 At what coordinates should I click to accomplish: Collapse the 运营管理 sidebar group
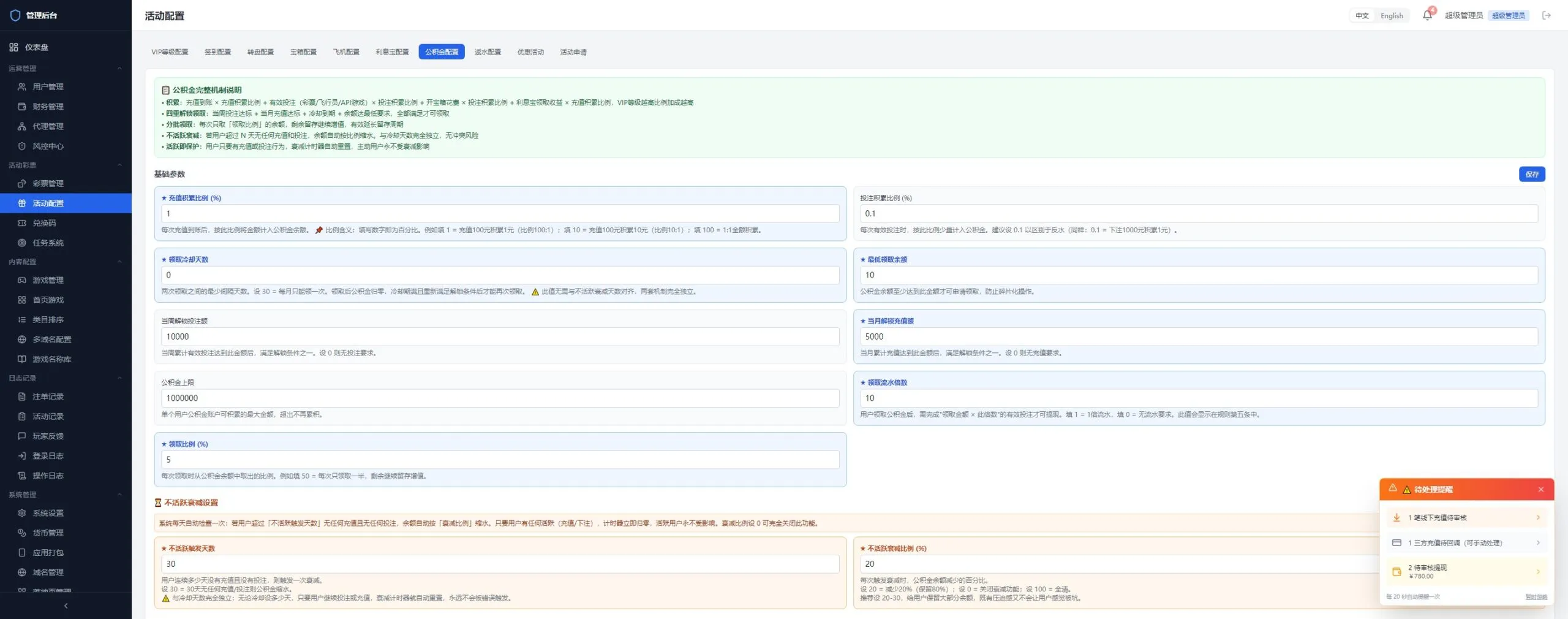(x=119, y=68)
